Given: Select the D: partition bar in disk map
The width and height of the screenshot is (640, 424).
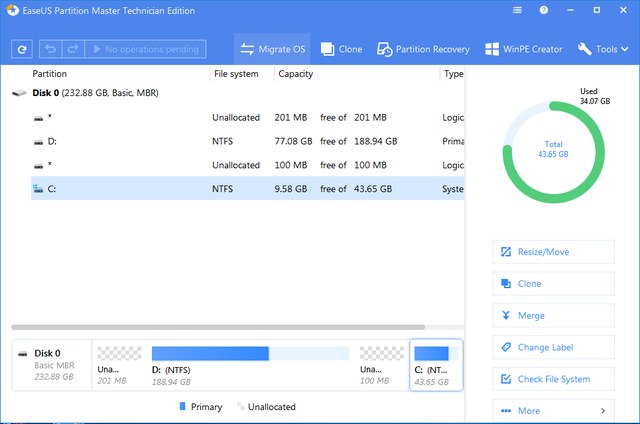Looking at the screenshot, I should point(250,364).
